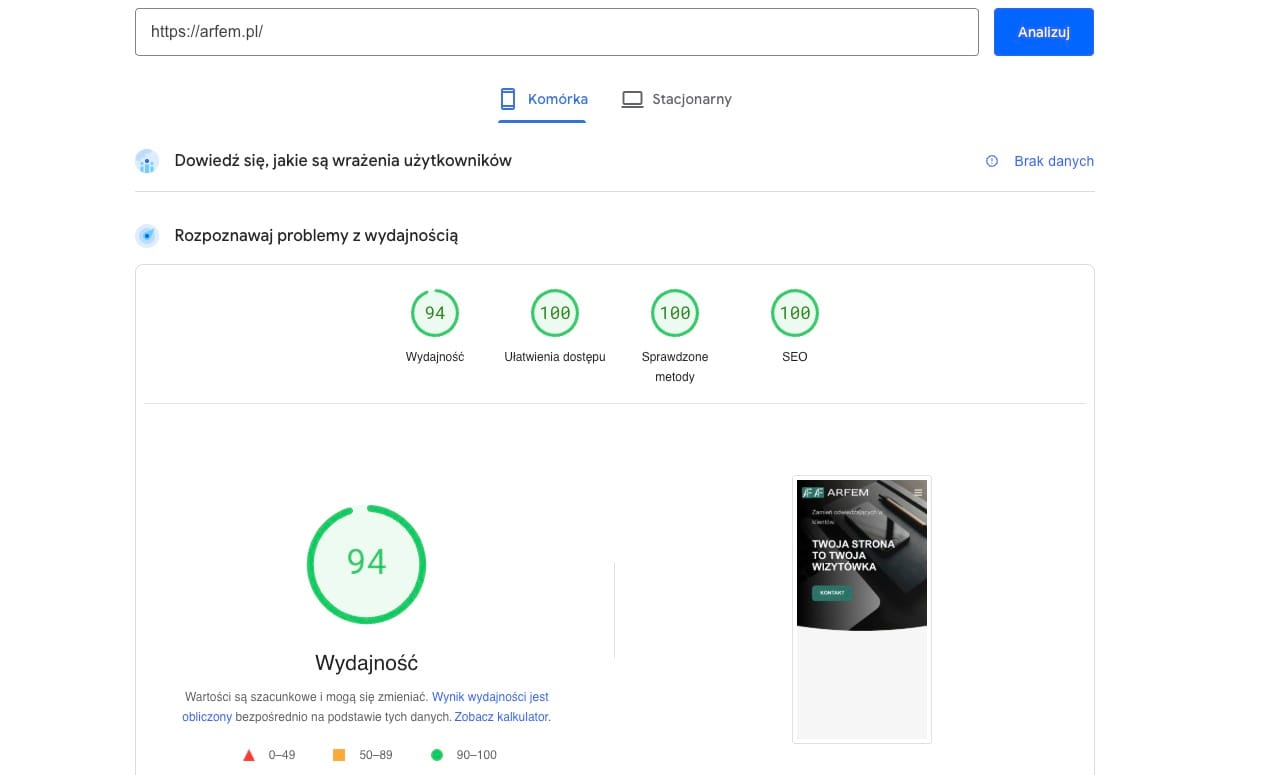Click the performance diagnostics section icon
Screen dimensions: 1266x775
[147, 236]
